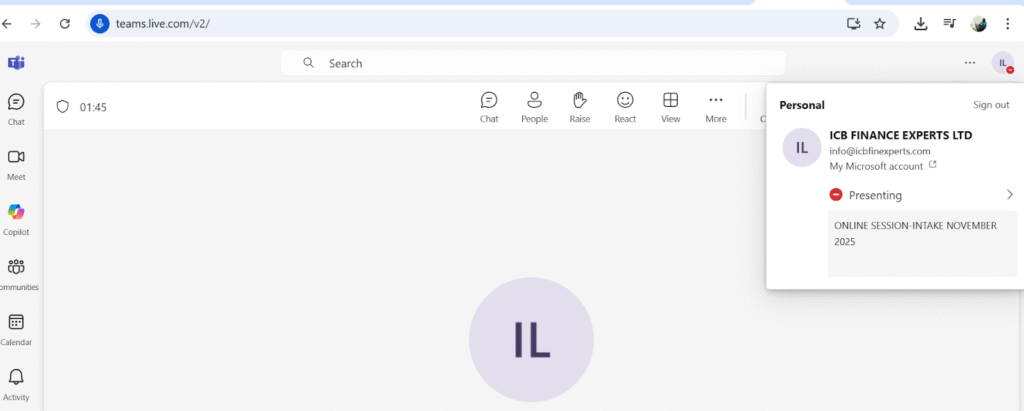Click the ICB FINANCE EXPERTS LTD name
Image resolution: width=1024 pixels, height=411 pixels.
click(x=901, y=135)
